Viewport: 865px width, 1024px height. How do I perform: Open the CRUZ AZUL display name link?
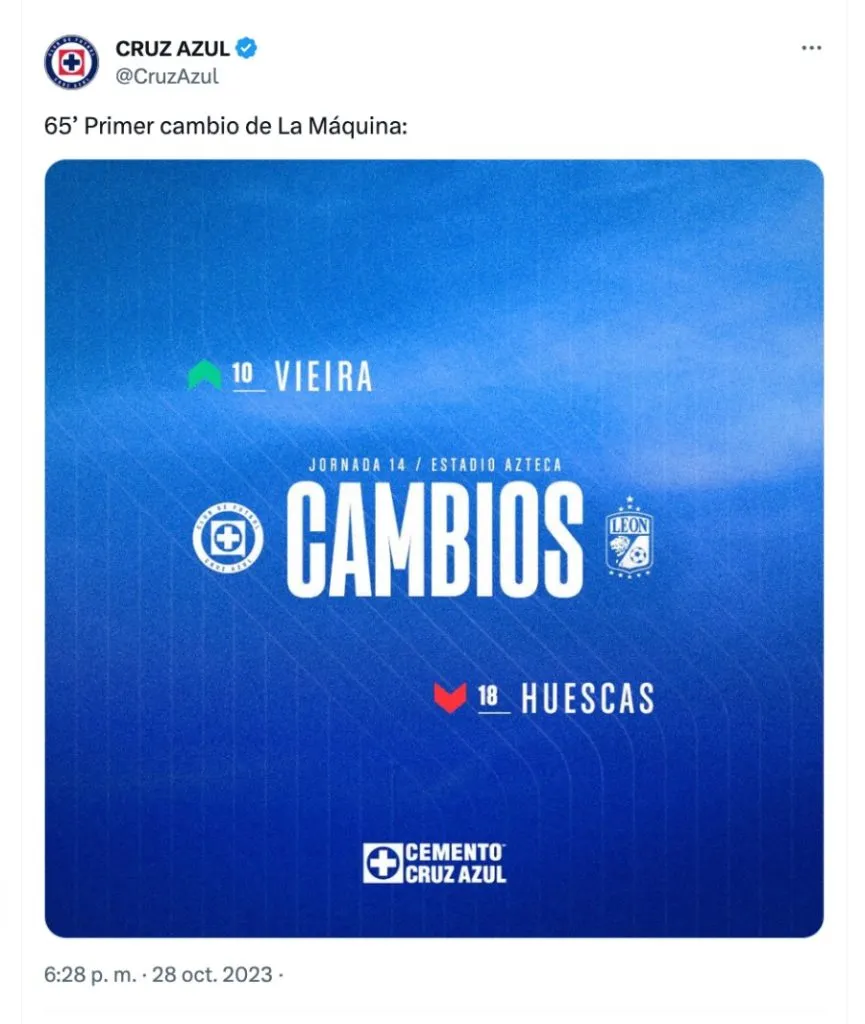pos(173,48)
